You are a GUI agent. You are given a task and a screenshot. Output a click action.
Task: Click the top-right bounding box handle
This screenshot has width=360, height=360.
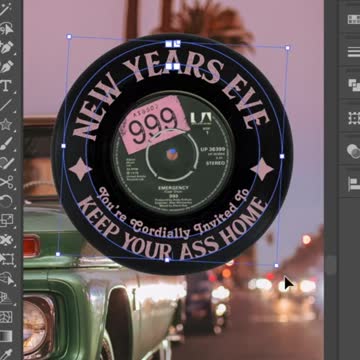(x=287, y=48)
